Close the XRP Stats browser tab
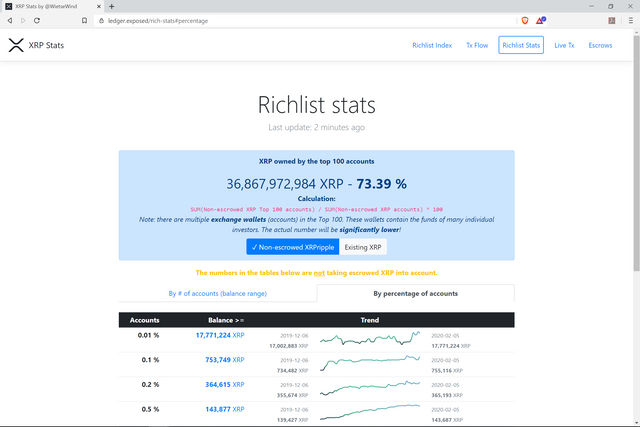Image resolution: width=640 pixels, height=427 pixels. [99, 7]
